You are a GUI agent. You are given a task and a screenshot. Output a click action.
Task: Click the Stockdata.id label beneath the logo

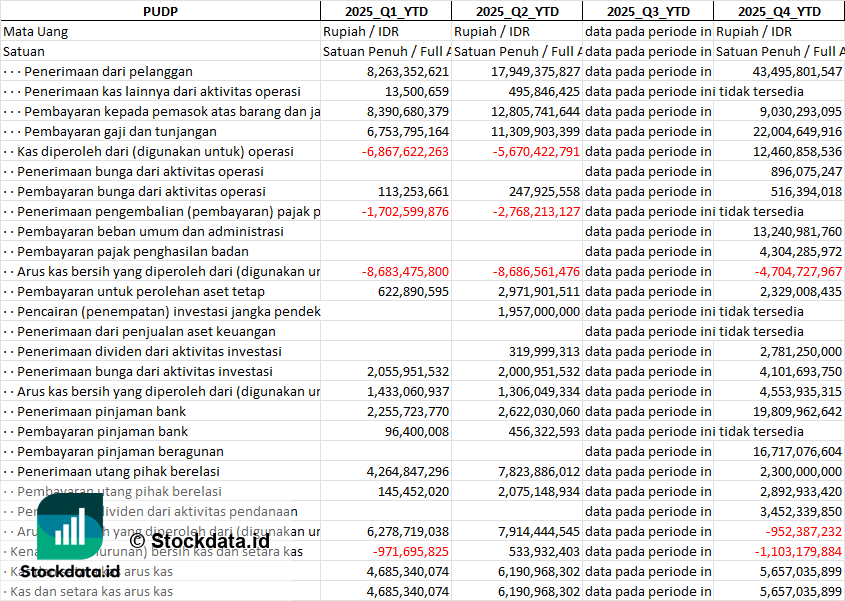70,571
